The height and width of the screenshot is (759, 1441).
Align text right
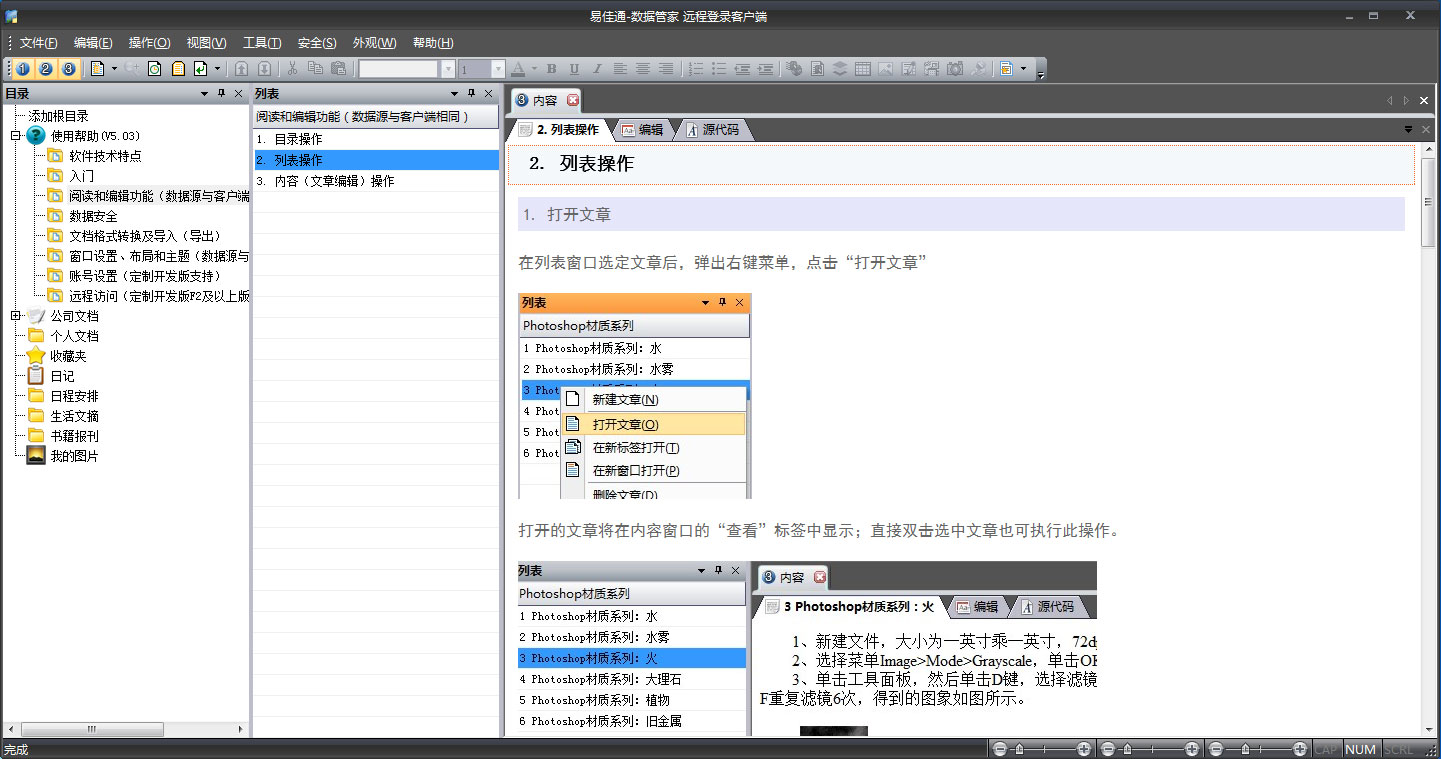pyautogui.click(x=666, y=69)
